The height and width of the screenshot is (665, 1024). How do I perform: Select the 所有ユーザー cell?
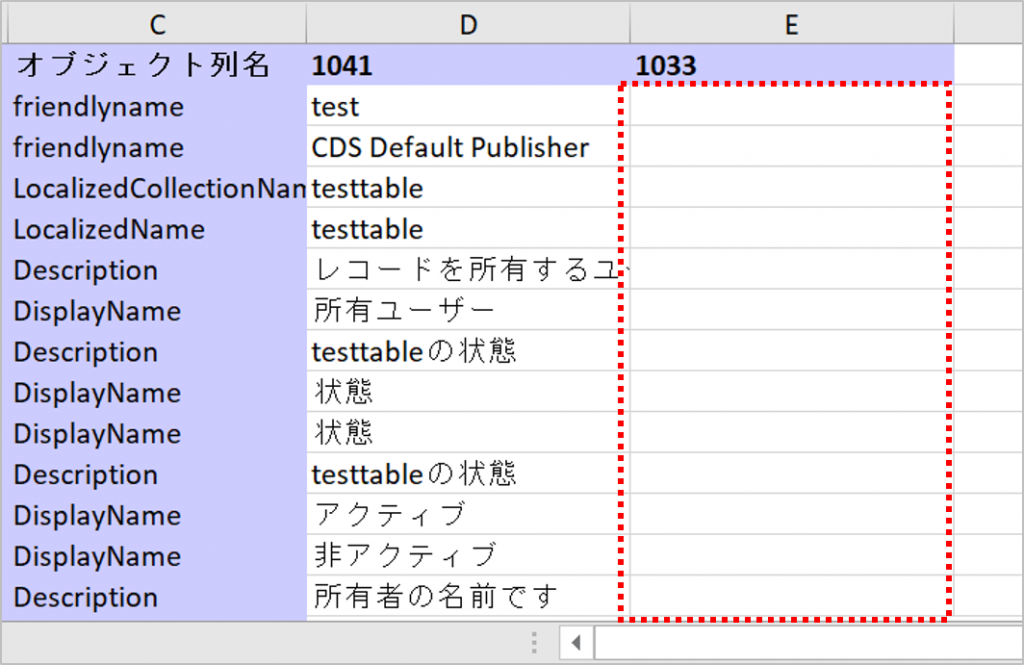tap(468, 311)
